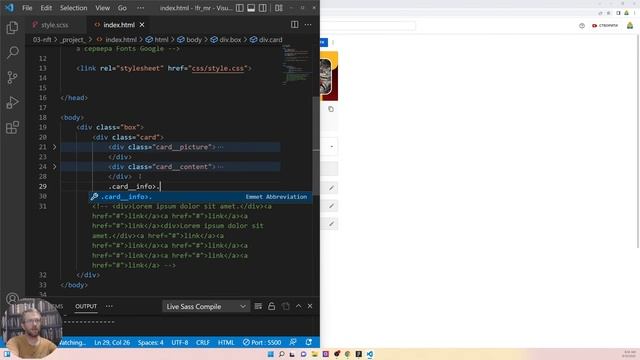Open the Extensions view
The width and height of the screenshot is (640, 360).
tap(12, 127)
